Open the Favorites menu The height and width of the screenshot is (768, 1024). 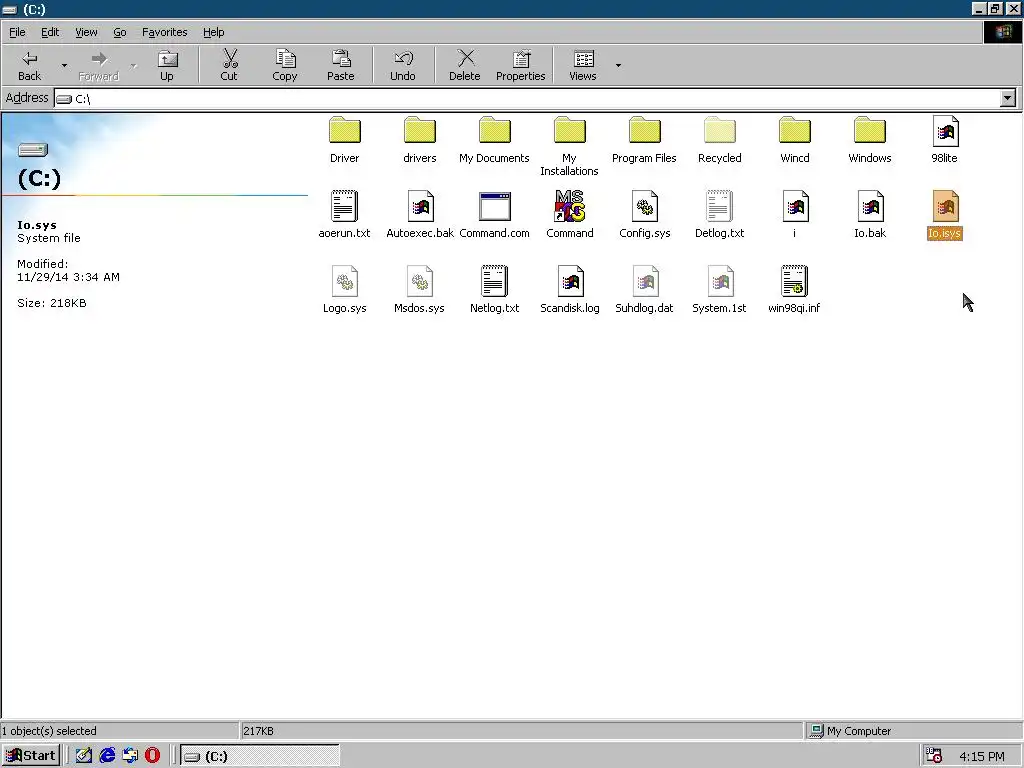pos(165,32)
